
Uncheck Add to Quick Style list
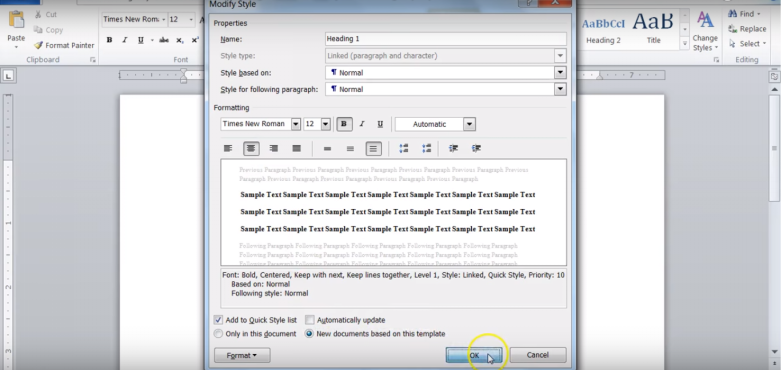point(218,320)
